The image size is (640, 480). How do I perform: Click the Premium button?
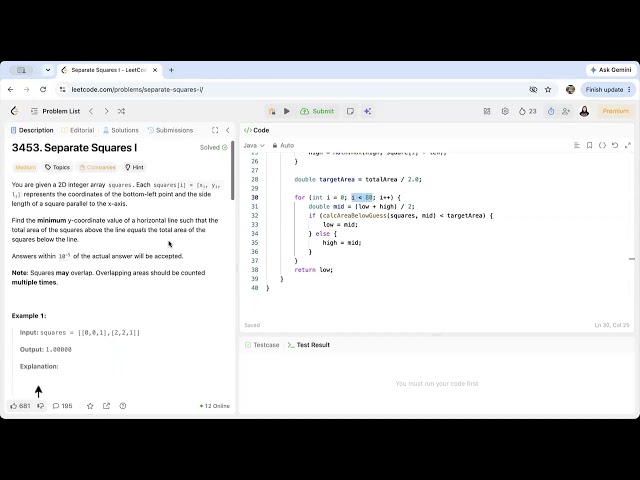pos(616,111)
